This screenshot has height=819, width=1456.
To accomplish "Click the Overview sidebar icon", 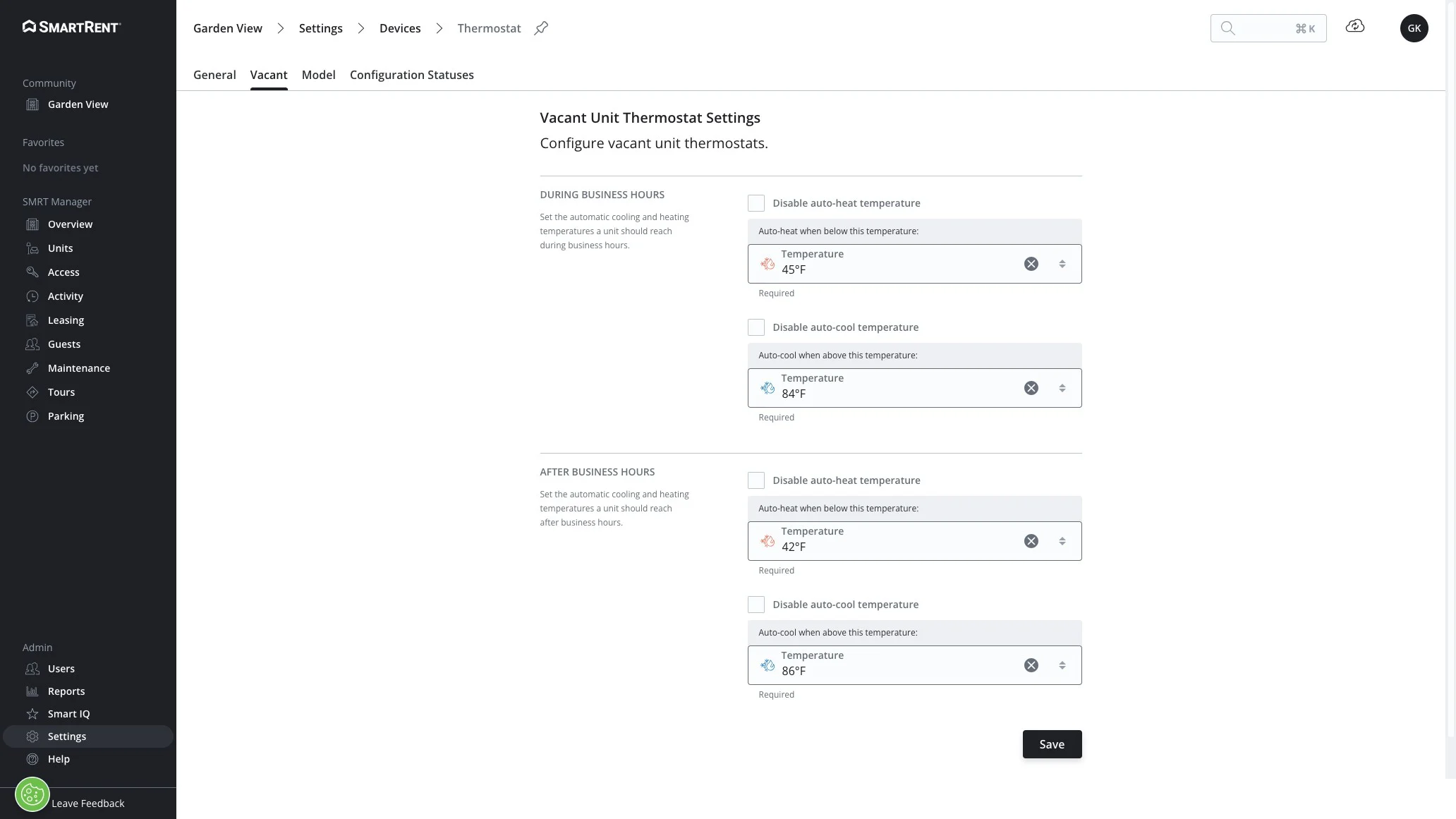I will pyautogui.click(x=32, y=224).
